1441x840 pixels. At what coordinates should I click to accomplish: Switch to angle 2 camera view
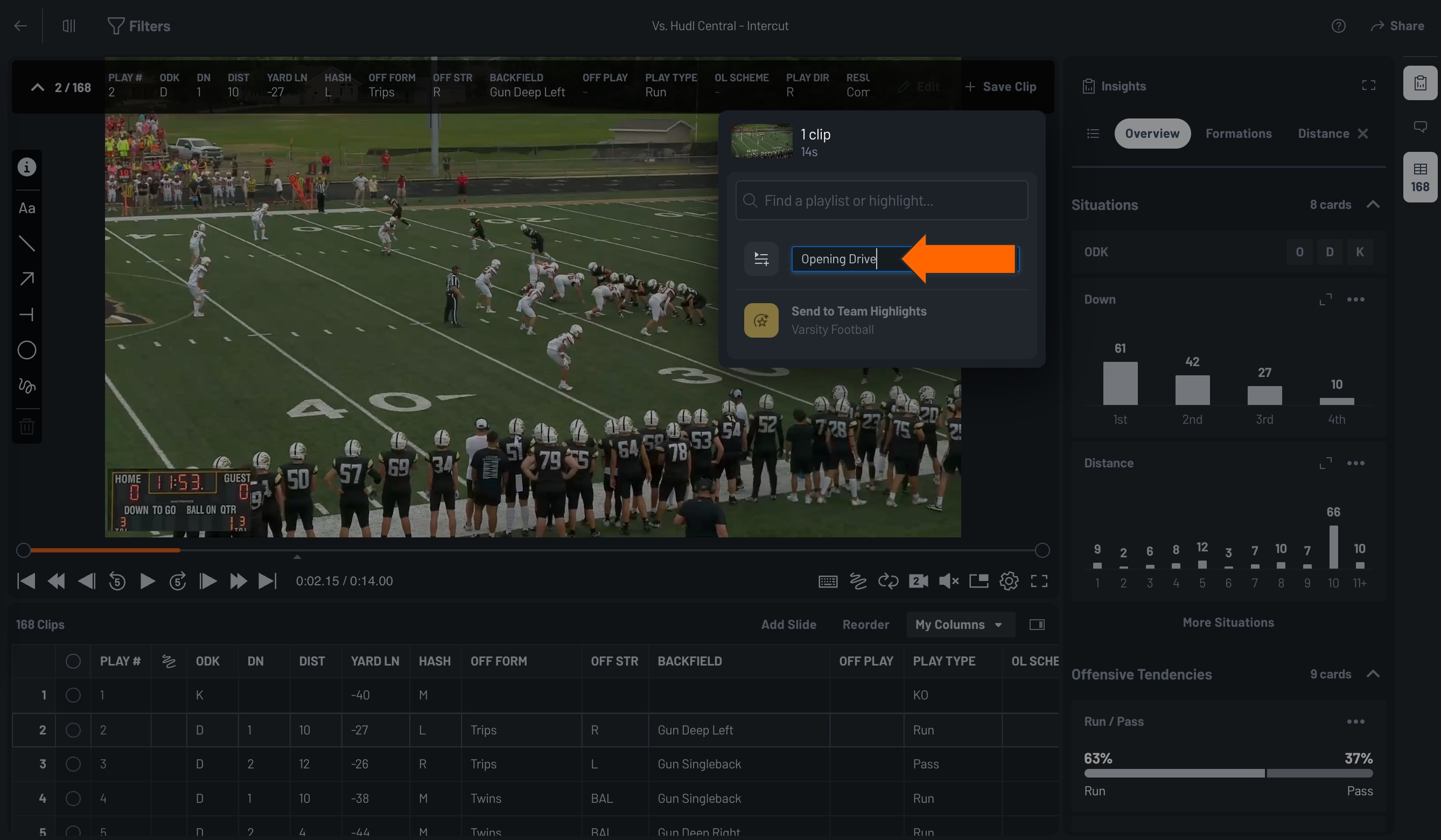point(918,580)
